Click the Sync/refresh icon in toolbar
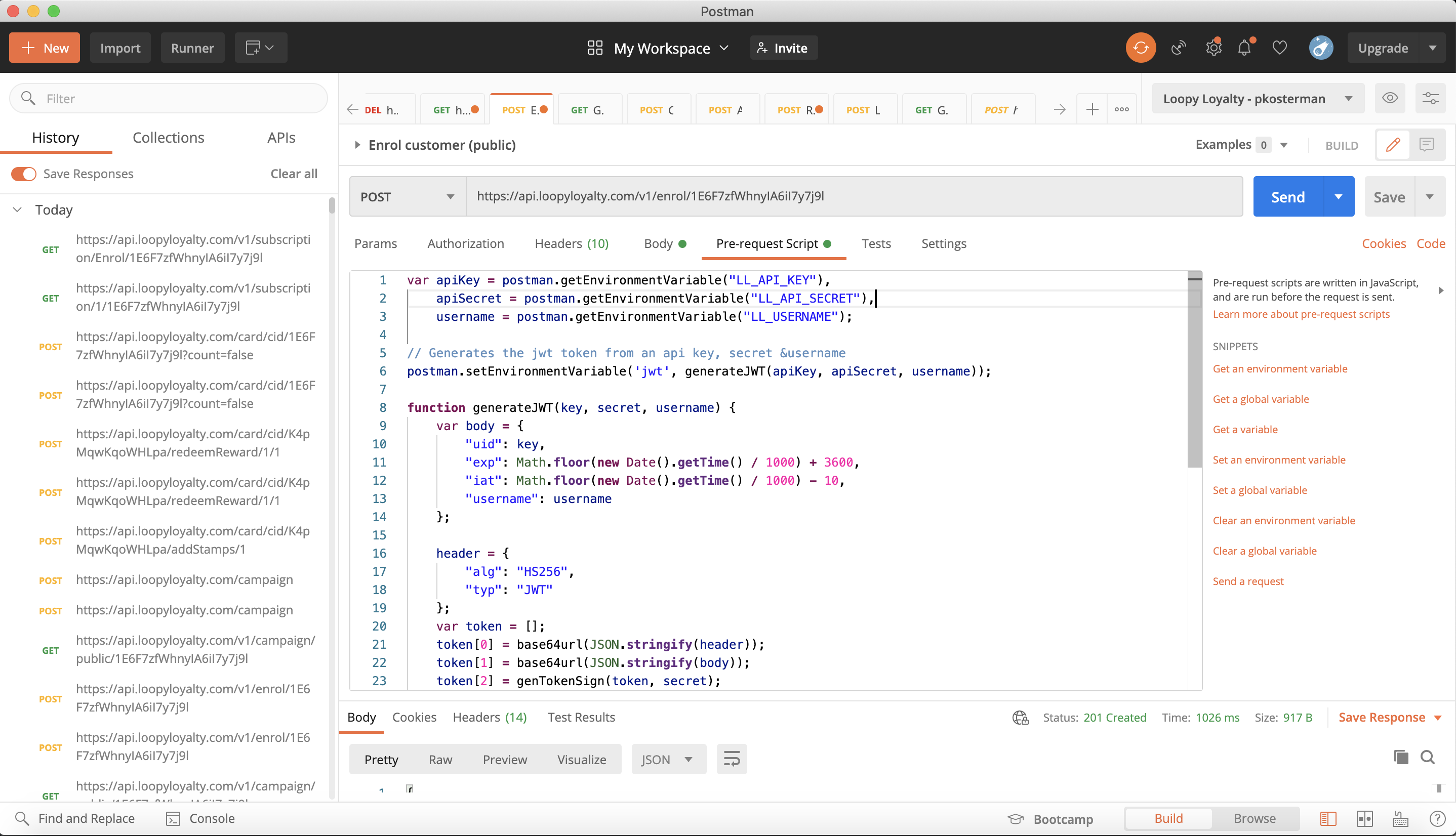 click(1141, 47)
